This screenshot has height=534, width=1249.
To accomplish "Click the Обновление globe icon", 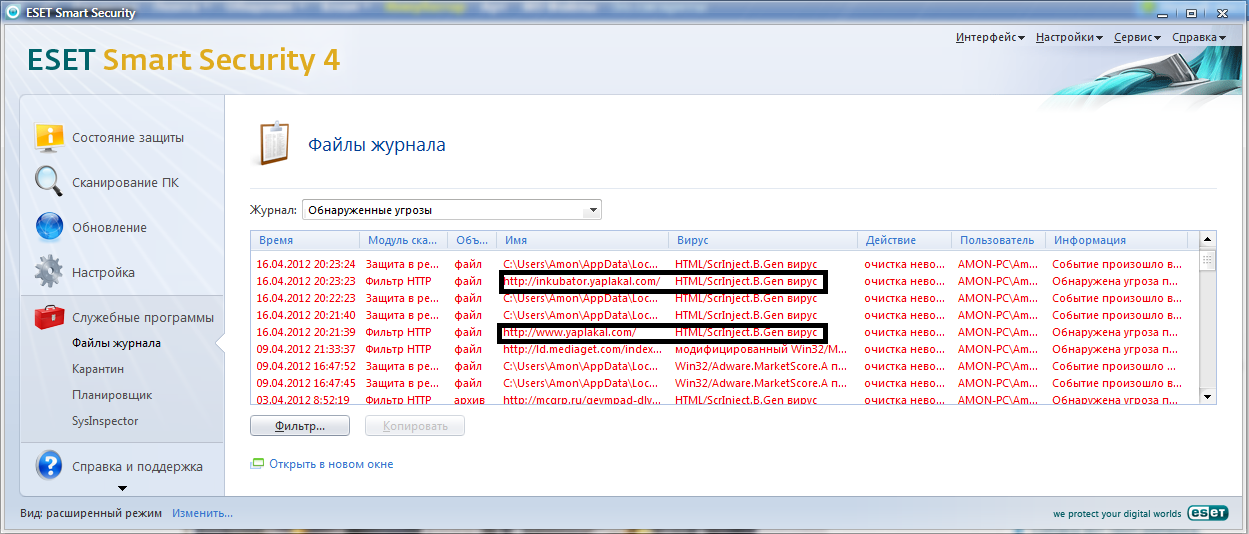I will click(49, 227).
